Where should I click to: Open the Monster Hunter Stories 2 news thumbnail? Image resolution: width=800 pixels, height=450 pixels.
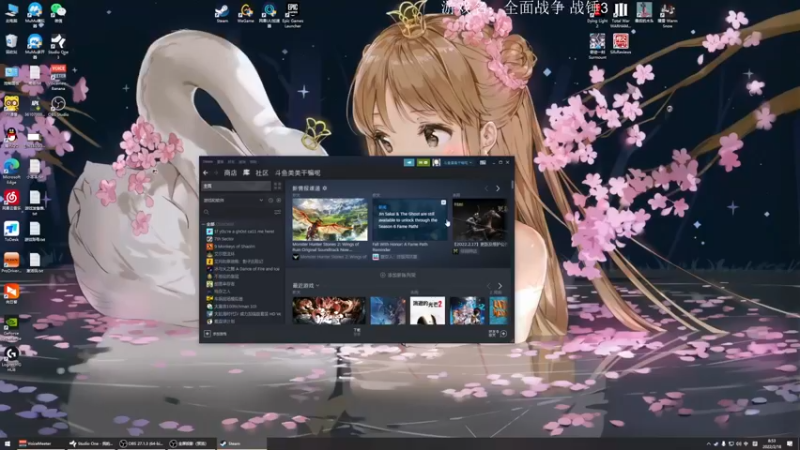click(330, 219)
